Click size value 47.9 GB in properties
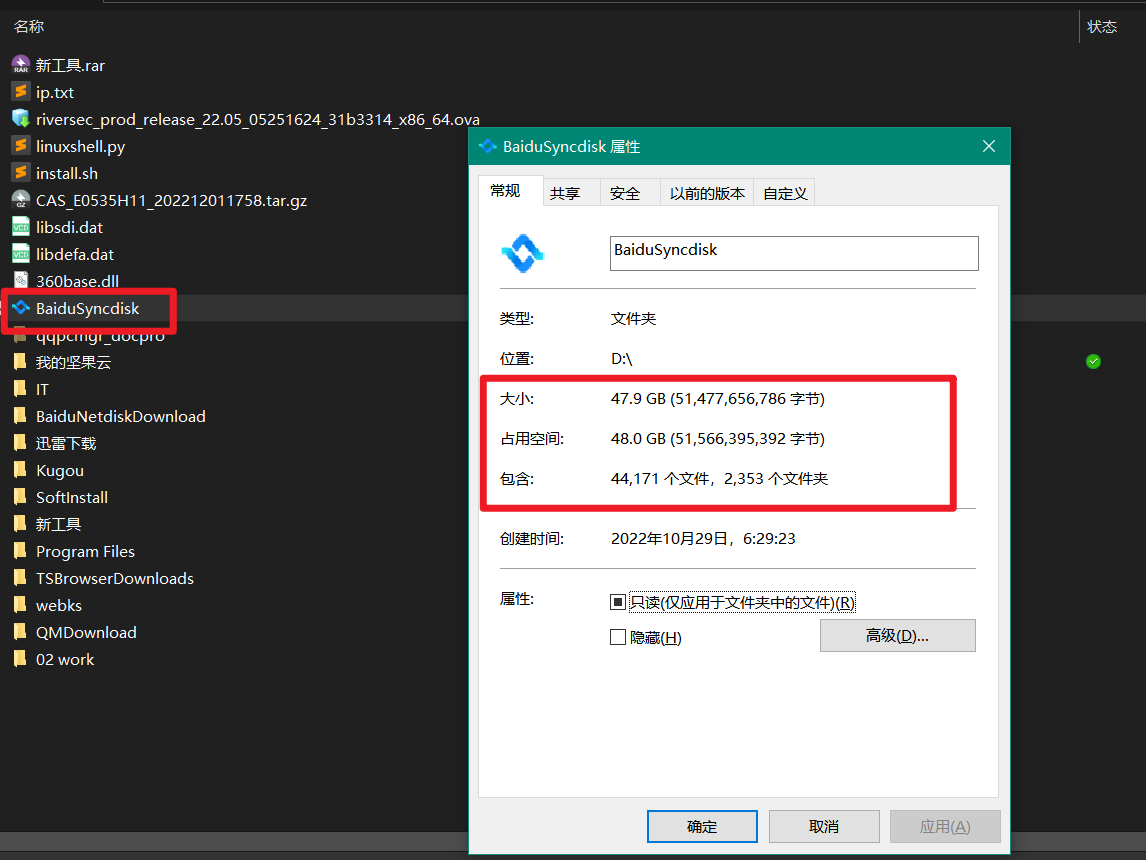 718,398
